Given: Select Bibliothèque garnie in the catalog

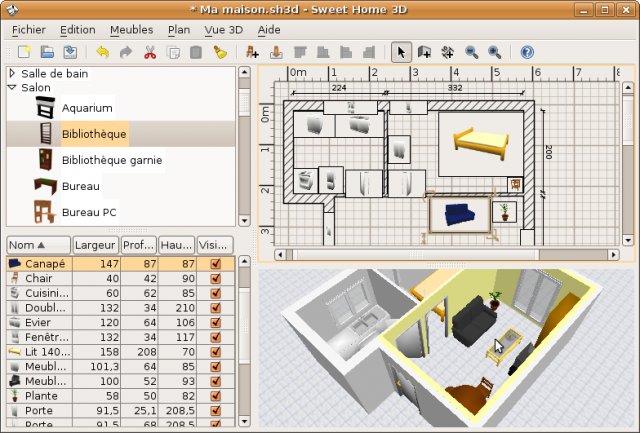Looking at the screenshot, I should [x=112, y=160].
